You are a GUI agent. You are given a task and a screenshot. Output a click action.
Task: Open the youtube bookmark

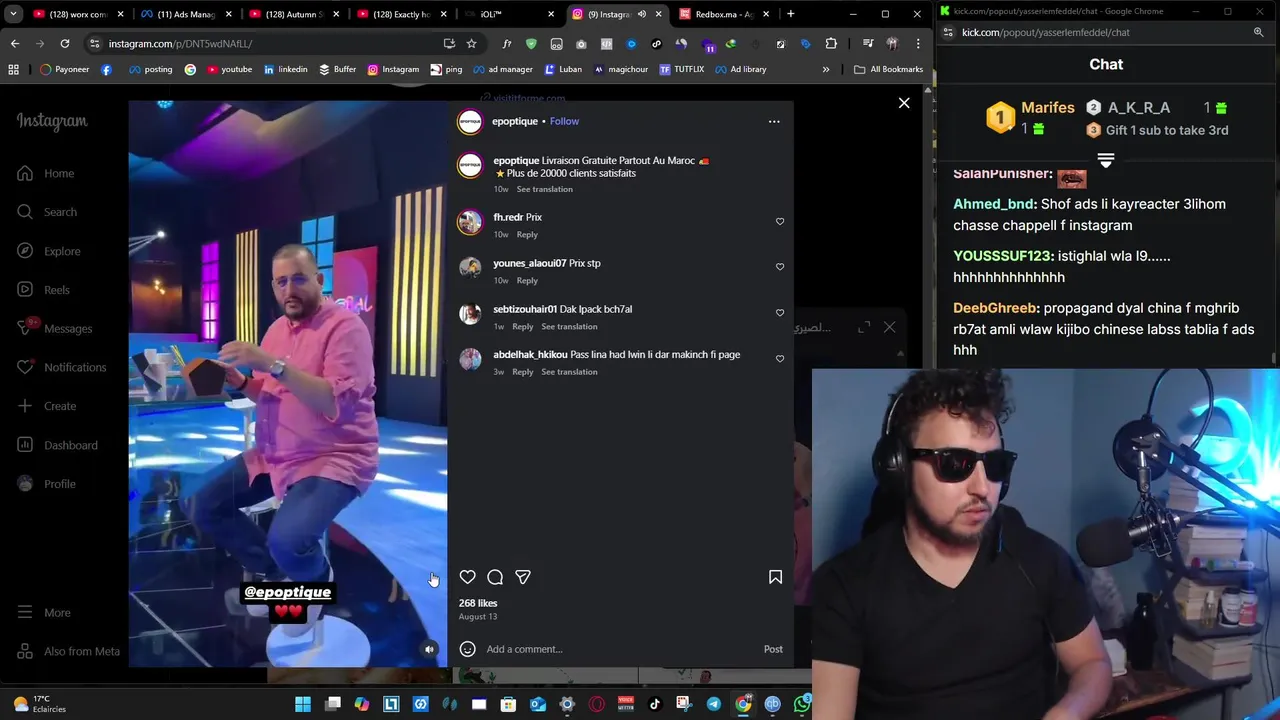(229, 69)
